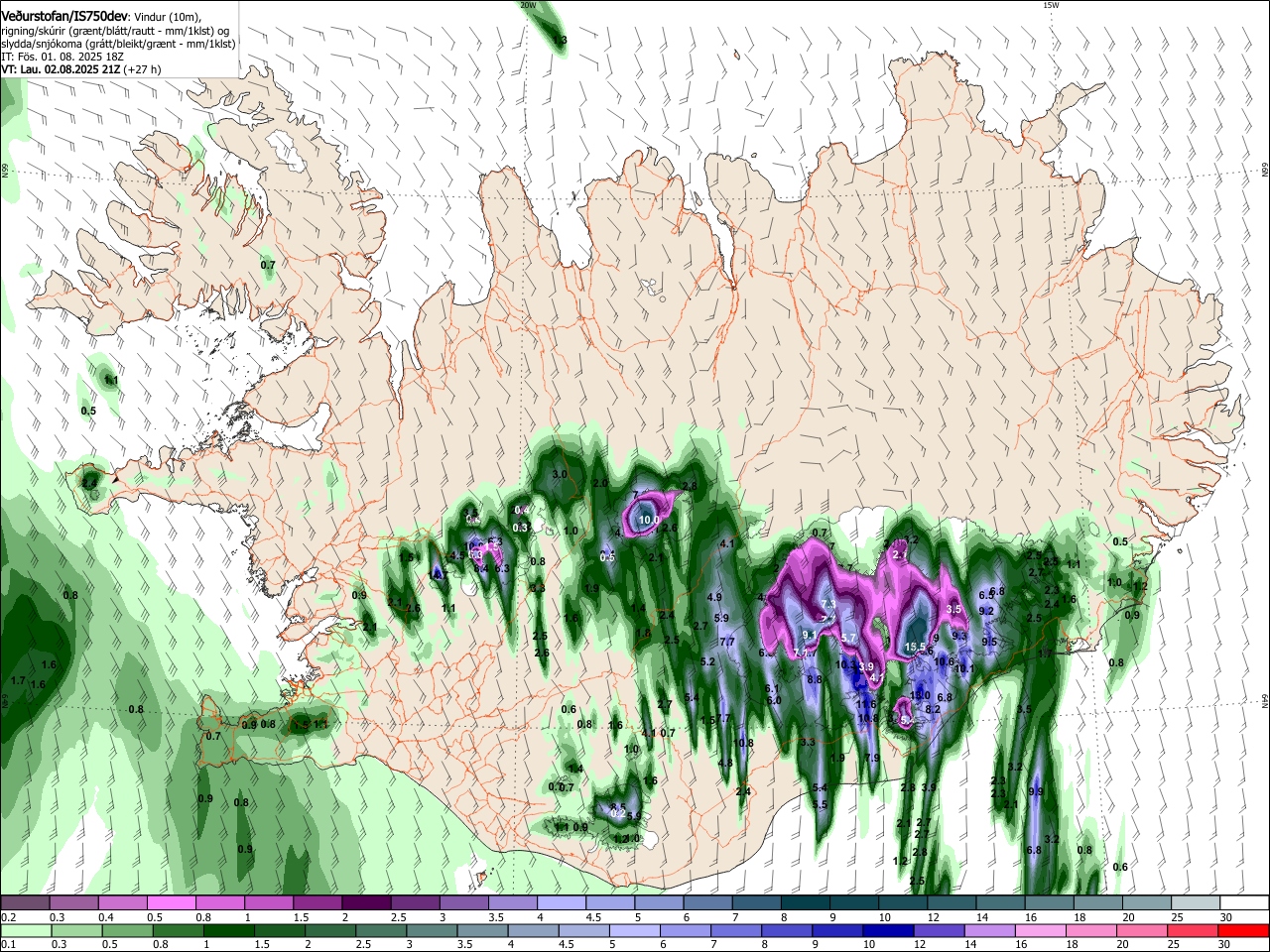Select lower legend swatch between 10 and 12
Viewport: 1270px width, 952px height.
(889, 930)
